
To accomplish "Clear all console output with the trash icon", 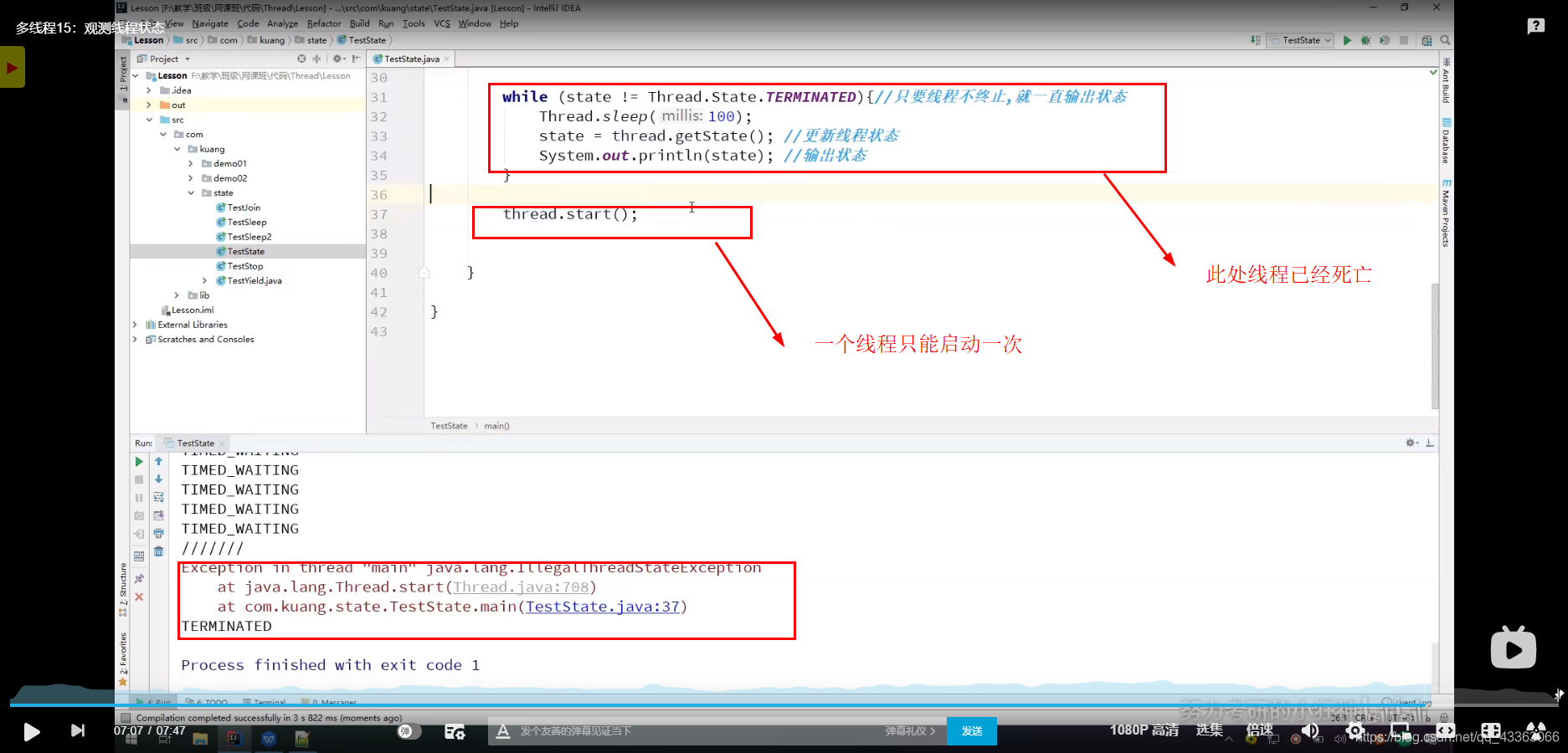I will (x=158, y=551).
